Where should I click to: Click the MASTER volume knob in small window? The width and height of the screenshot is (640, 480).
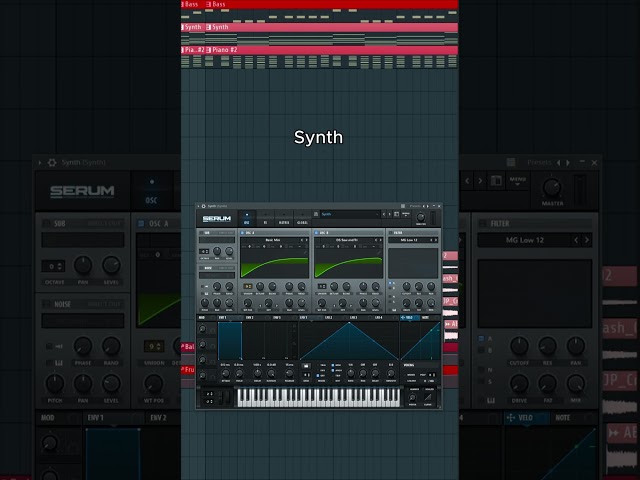coord(421,217)
